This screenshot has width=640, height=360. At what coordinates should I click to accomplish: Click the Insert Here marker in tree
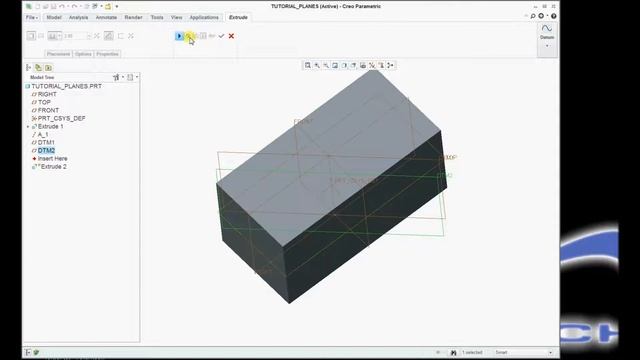coord(52,158)
